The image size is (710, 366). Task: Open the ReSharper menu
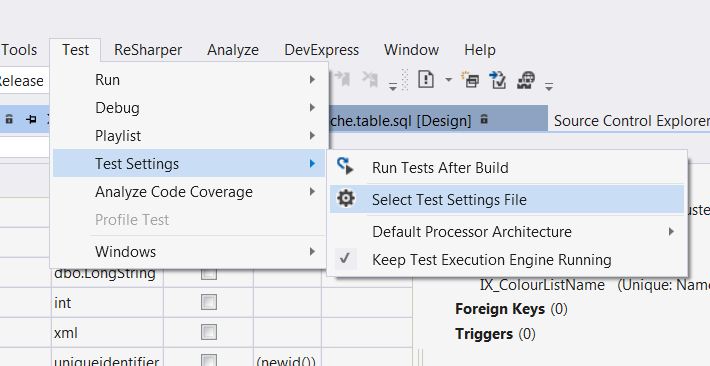pyautogui.click(x=148, y=50)
